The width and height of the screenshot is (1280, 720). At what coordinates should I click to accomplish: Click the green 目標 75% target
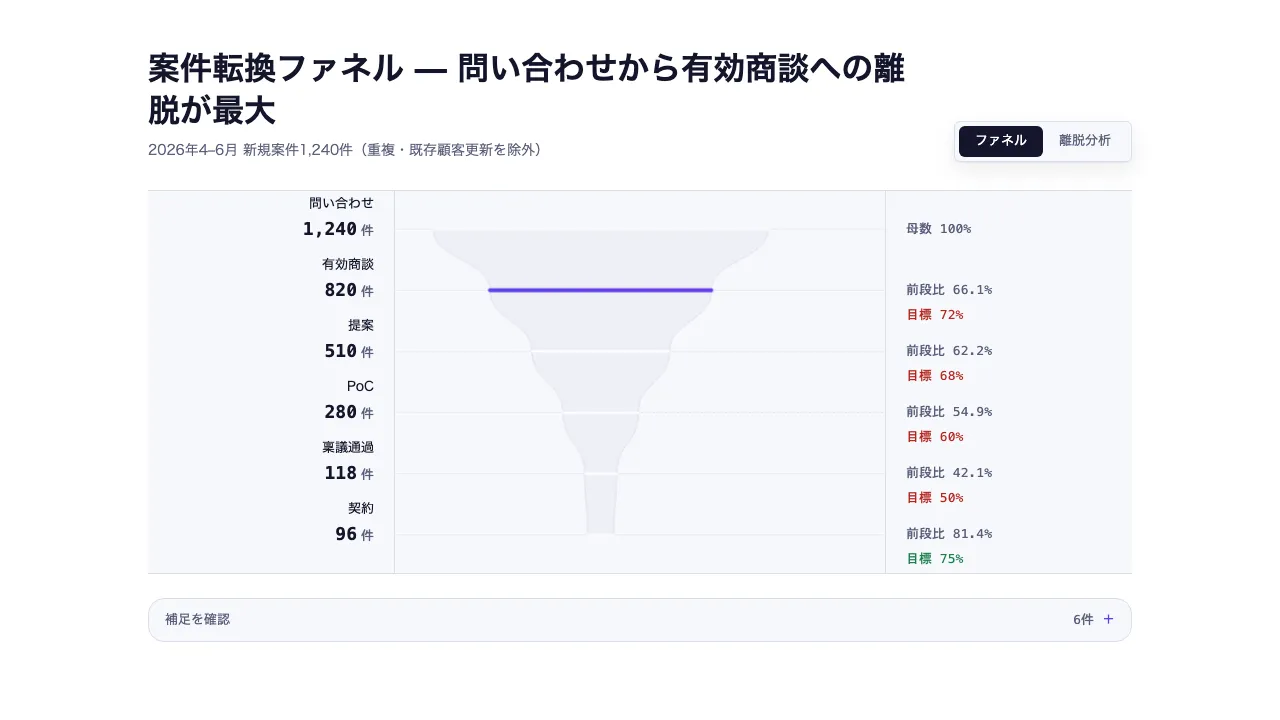[x=935, y=558]
